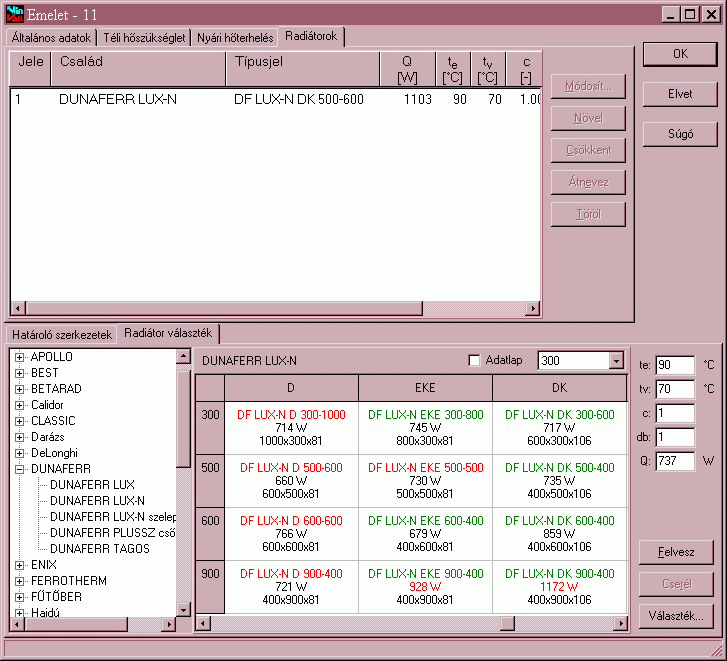
Task: Click the Felvesz button
Action: [x=676, y=552]
